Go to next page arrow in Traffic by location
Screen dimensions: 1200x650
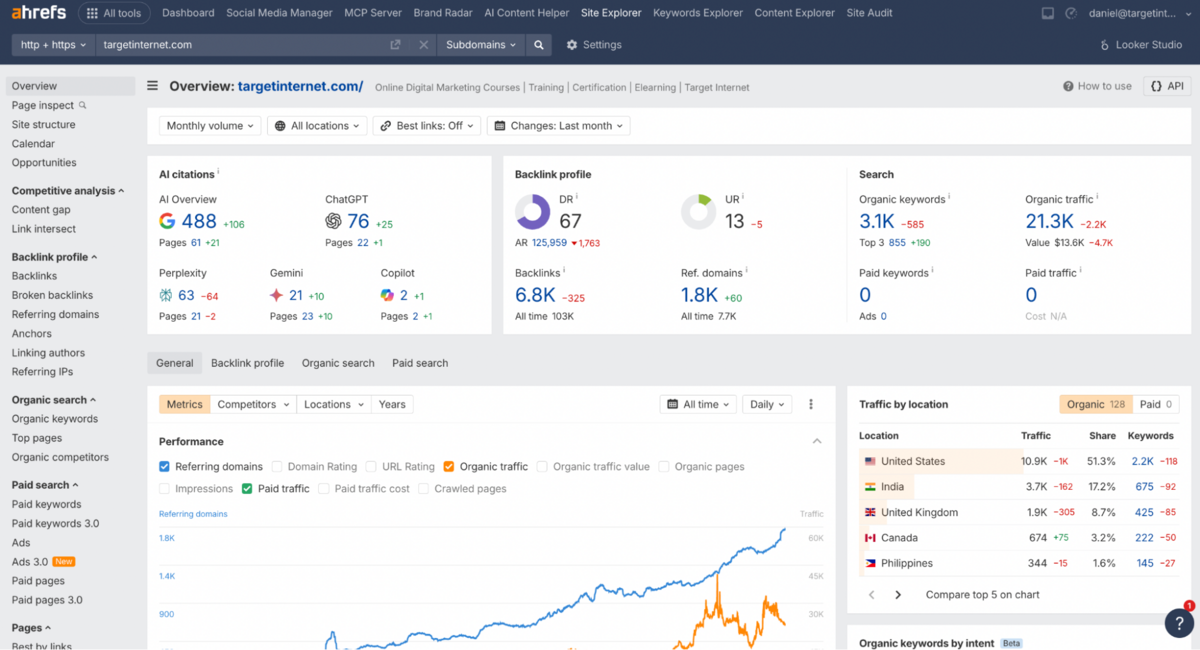(x=898, y=595)
